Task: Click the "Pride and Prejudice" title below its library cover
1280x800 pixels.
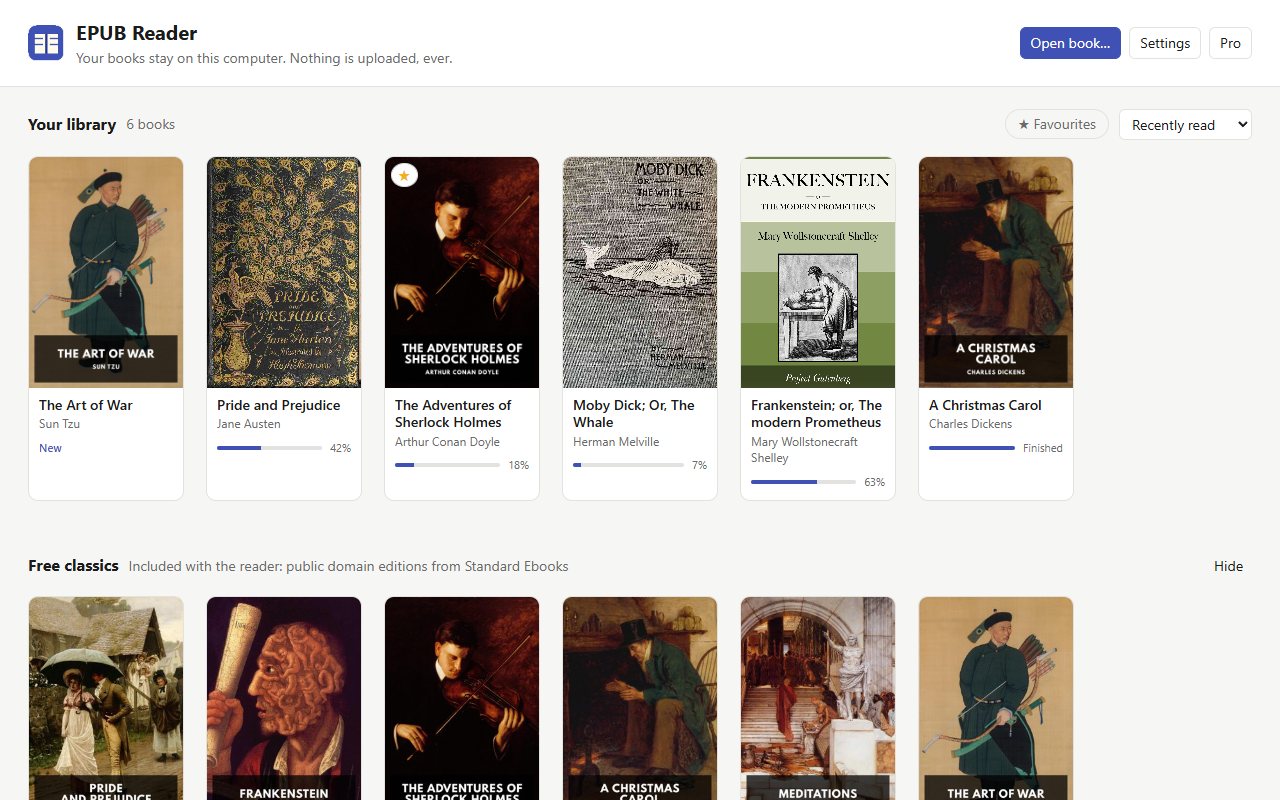Action: (278, 405)
